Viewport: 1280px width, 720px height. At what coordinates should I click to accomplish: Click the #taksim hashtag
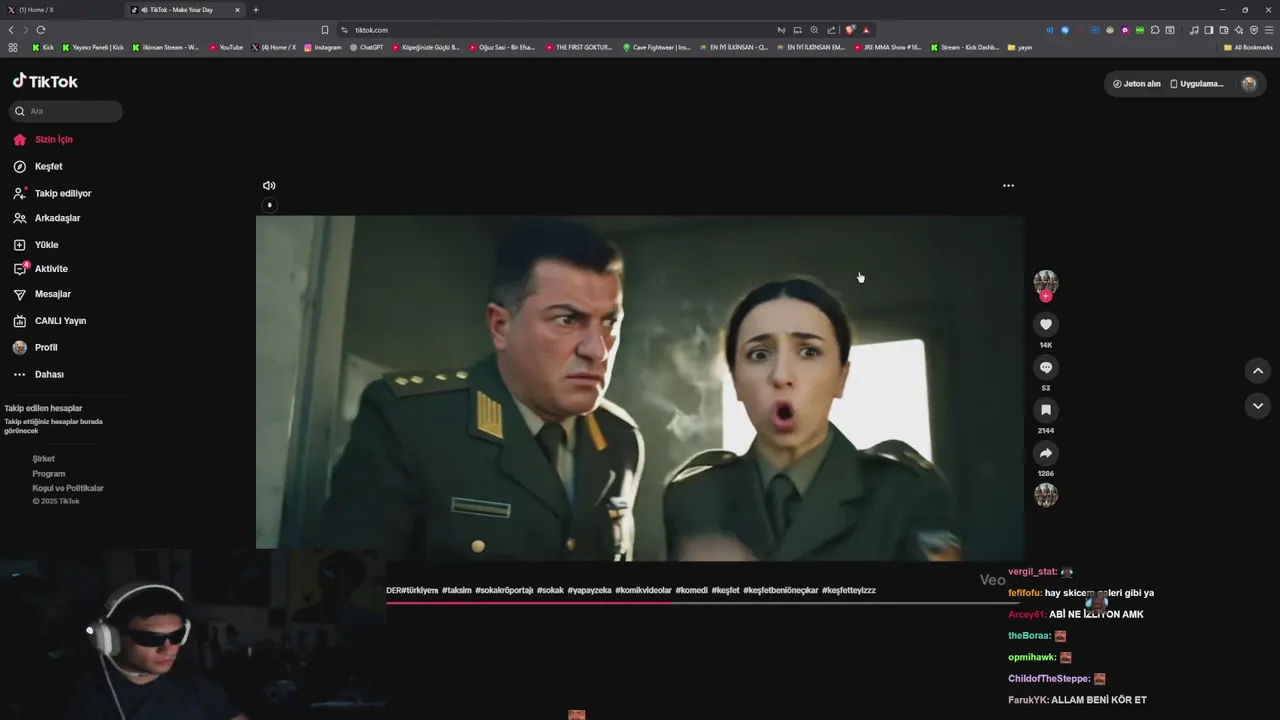pos(457,590)
